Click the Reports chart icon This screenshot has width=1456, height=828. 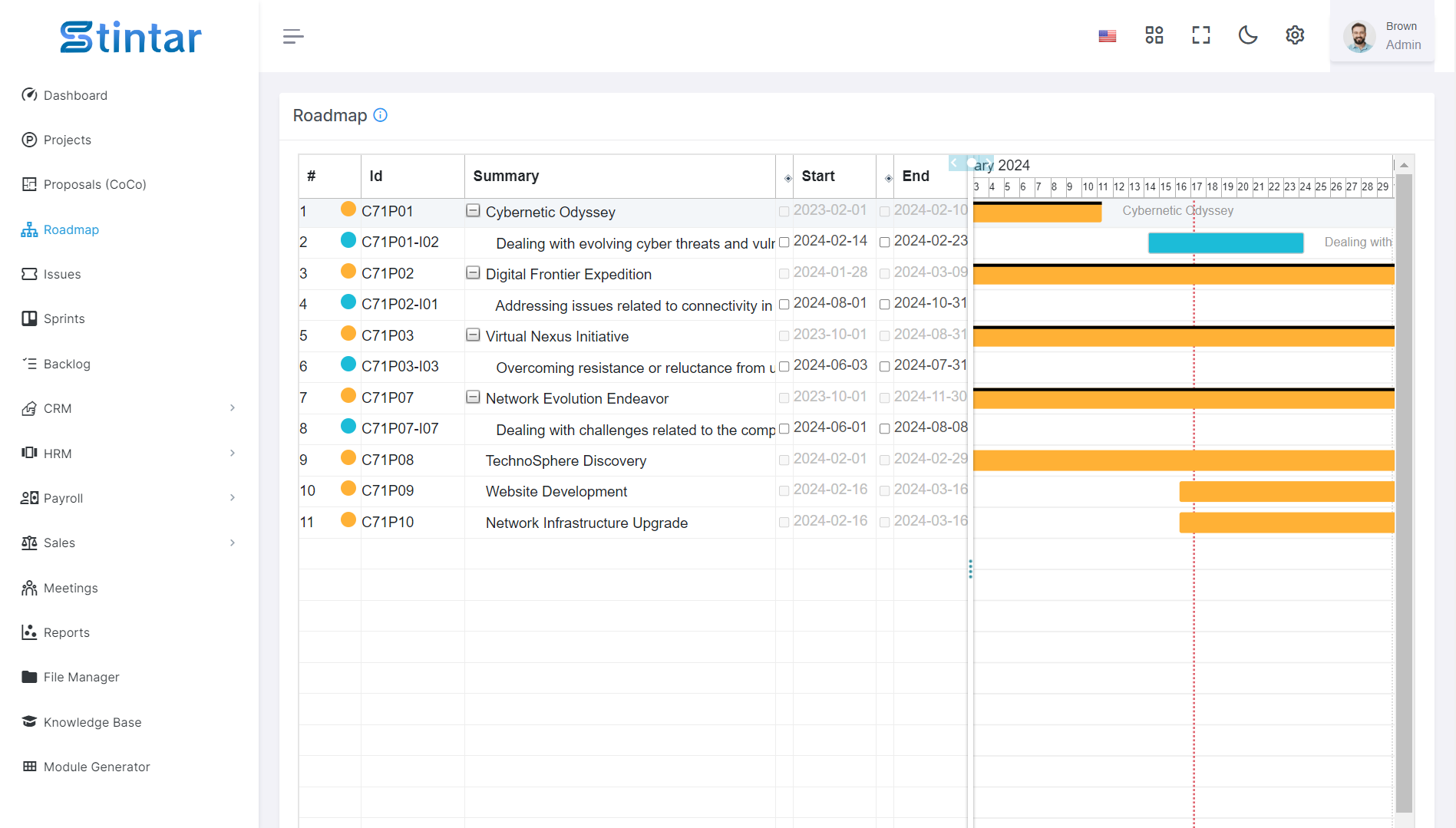[x=29, y=632]
